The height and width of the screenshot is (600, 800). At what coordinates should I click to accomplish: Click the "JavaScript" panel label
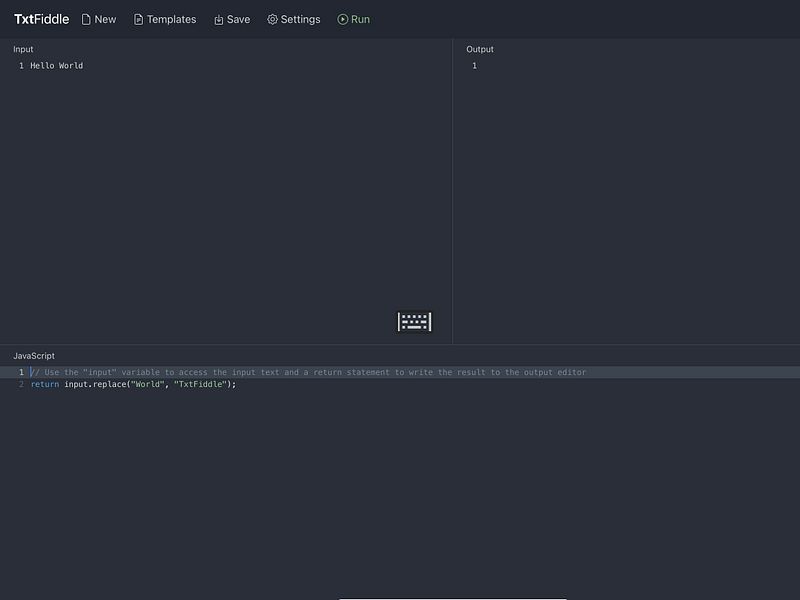34,356
